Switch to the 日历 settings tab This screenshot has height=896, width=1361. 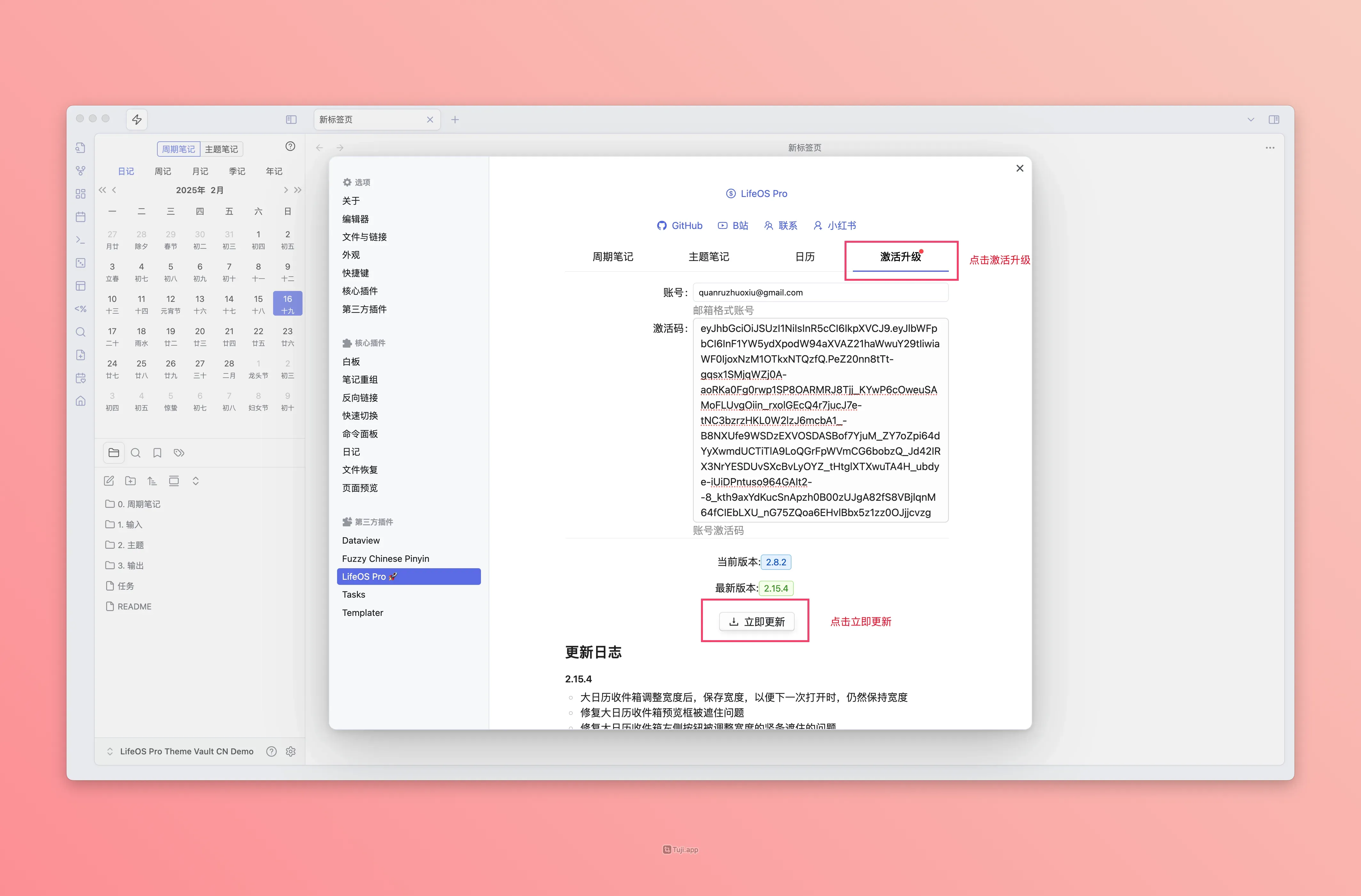click(x=805, y=257)
